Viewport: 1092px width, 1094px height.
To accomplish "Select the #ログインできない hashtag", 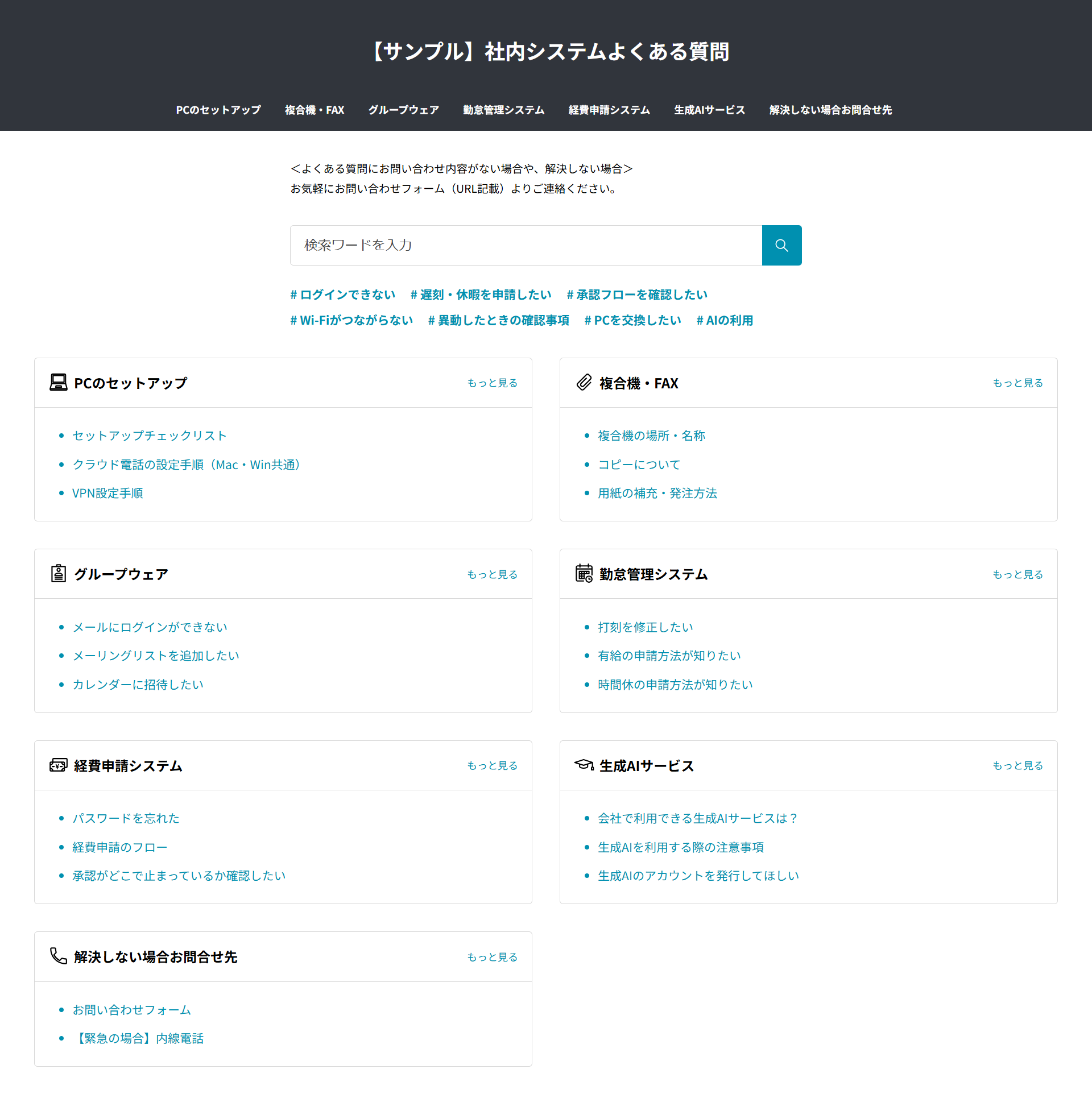I will [342, 295].
